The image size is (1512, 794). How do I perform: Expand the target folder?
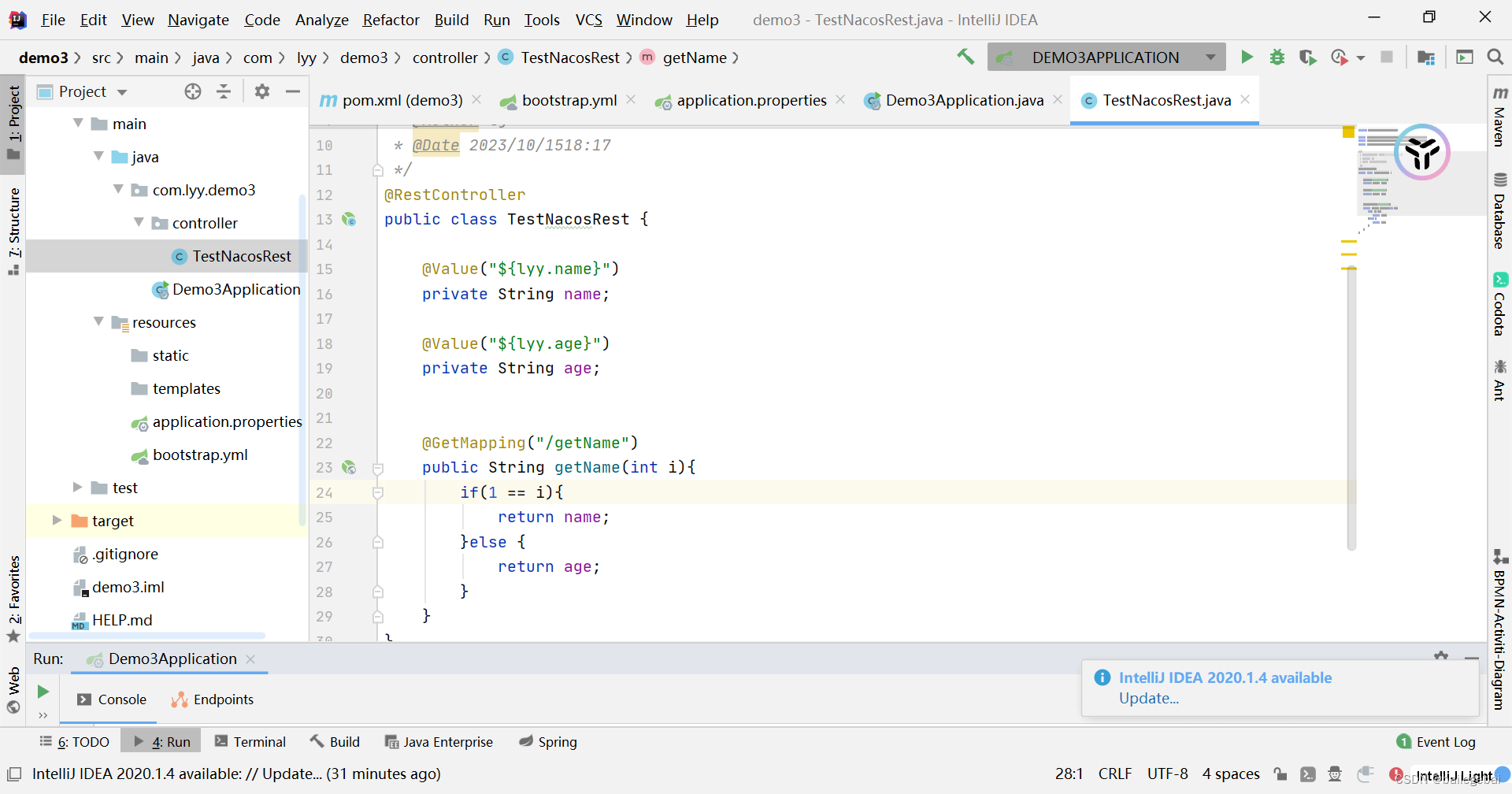(57, 520)
